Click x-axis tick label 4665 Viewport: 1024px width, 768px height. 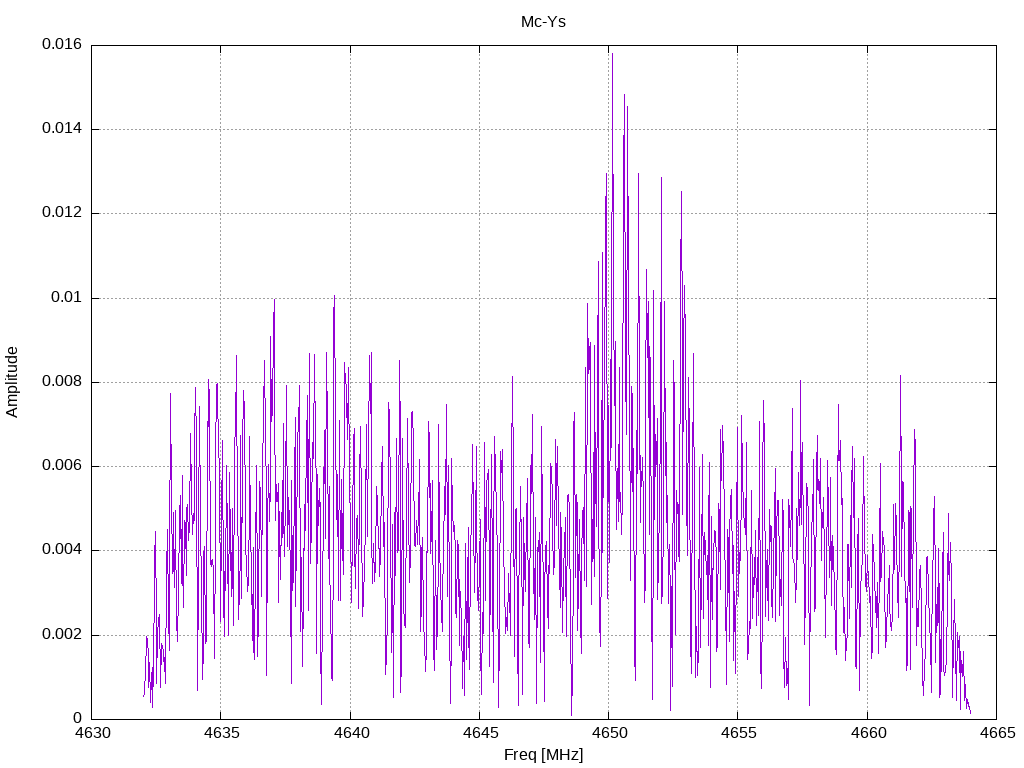[x=998, y=733]
